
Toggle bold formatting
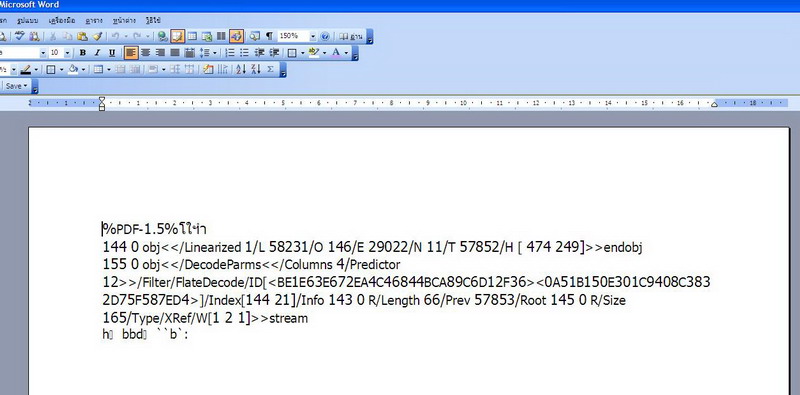[82, 53]
